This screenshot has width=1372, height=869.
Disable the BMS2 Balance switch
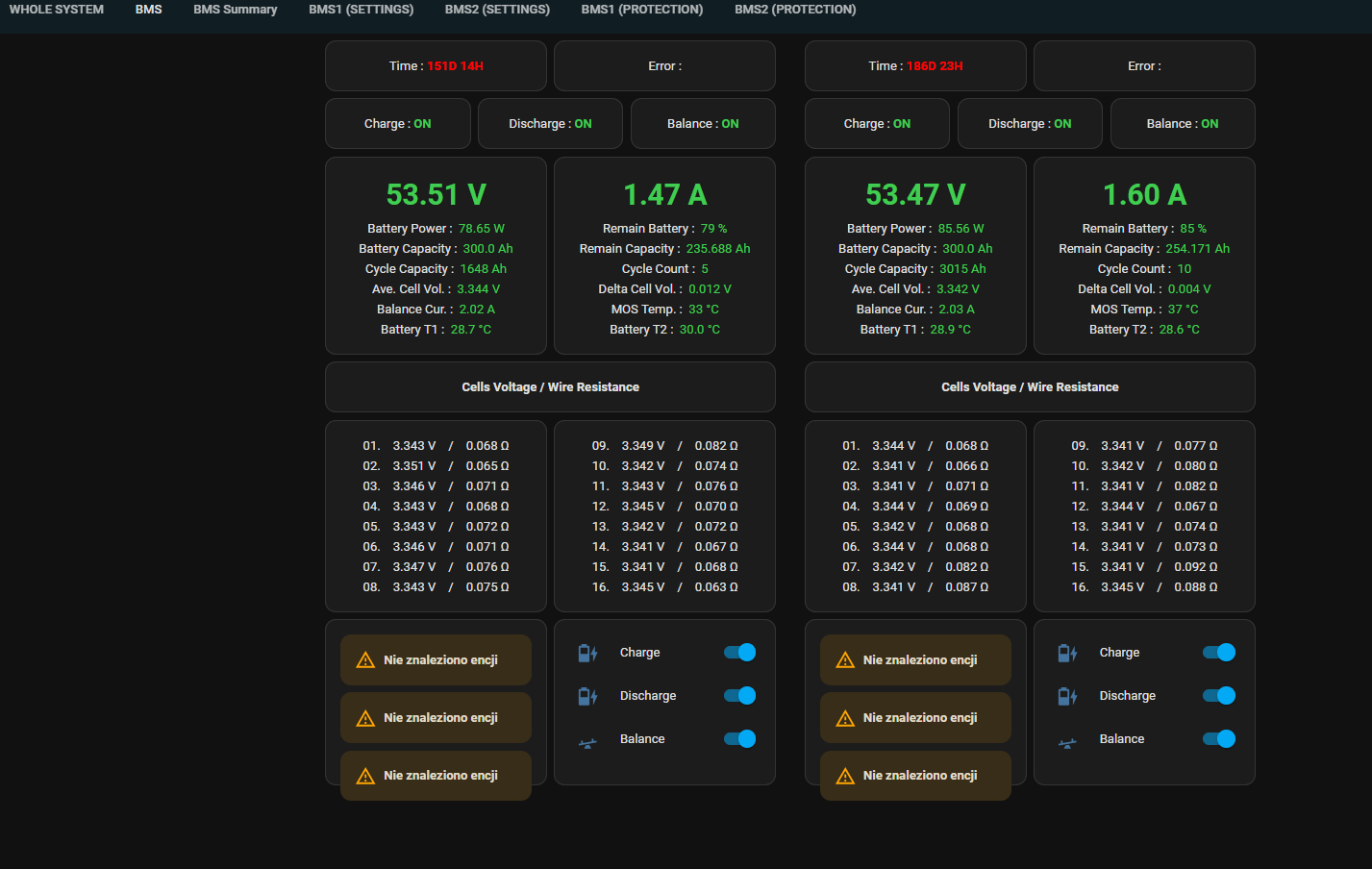[x=1219, y=739]
